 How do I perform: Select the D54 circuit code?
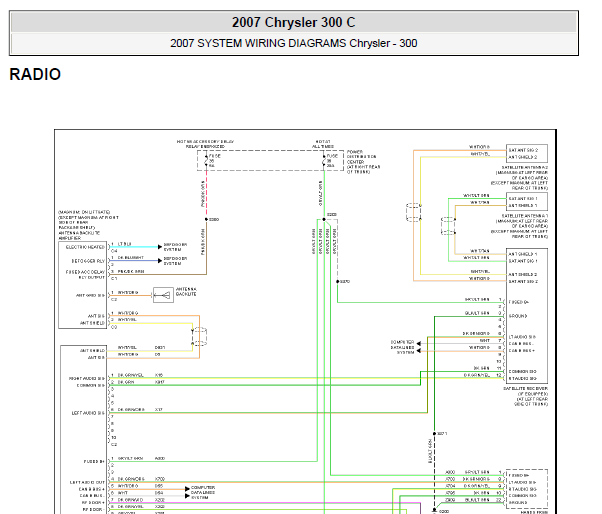pos(159,493)
